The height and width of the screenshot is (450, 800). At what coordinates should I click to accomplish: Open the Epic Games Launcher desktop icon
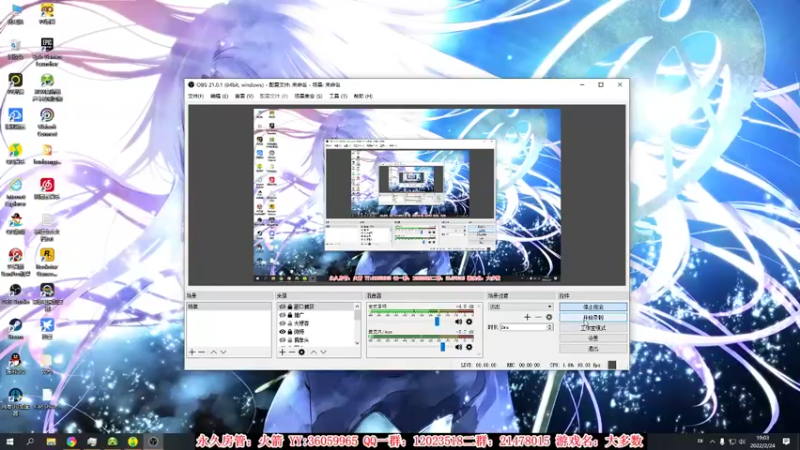click(47, 52)
